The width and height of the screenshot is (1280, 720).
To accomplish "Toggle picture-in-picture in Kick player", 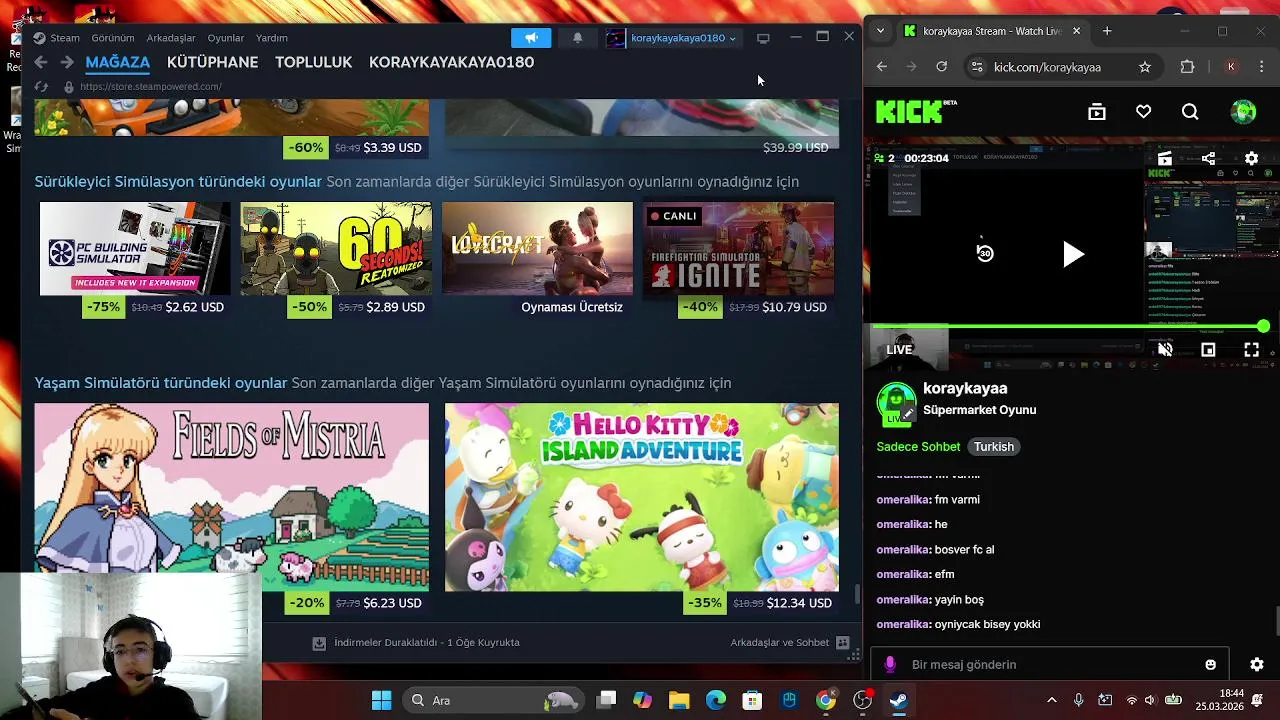I will pyautogui.click(x=1208, y=349).
